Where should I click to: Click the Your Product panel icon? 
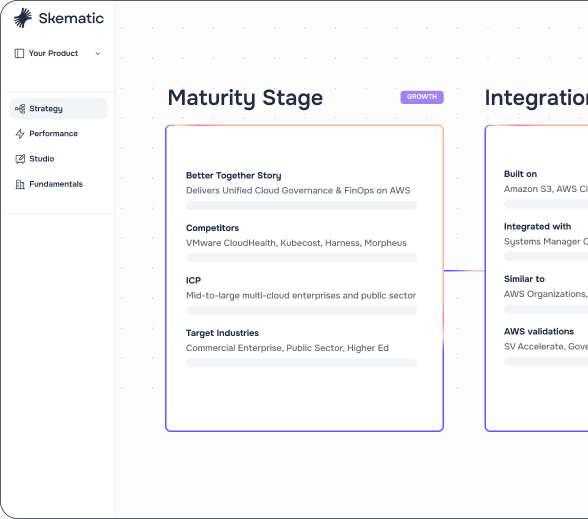(x=19, y=54)
